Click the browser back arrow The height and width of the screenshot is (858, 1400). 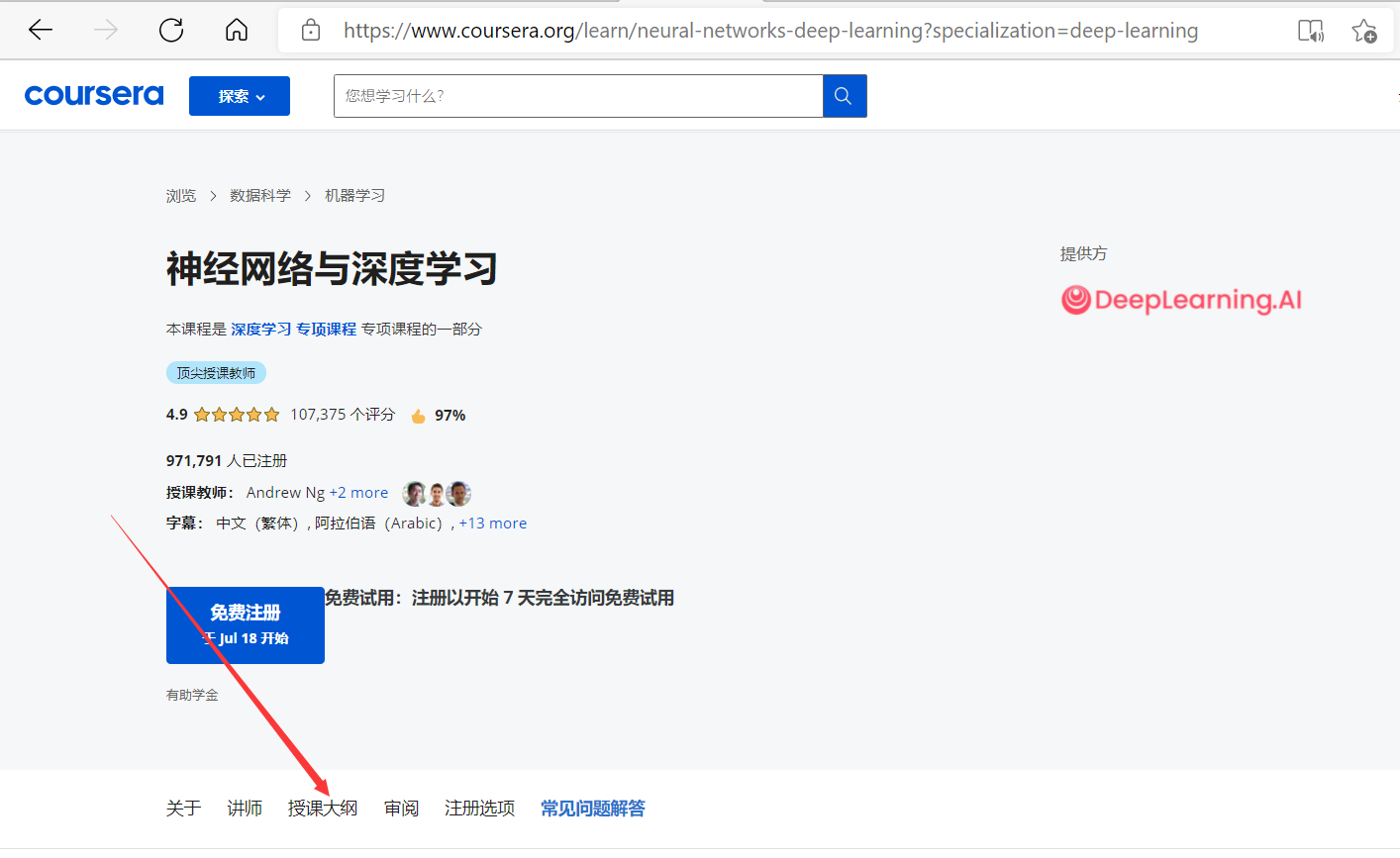[x=40, y=30]
